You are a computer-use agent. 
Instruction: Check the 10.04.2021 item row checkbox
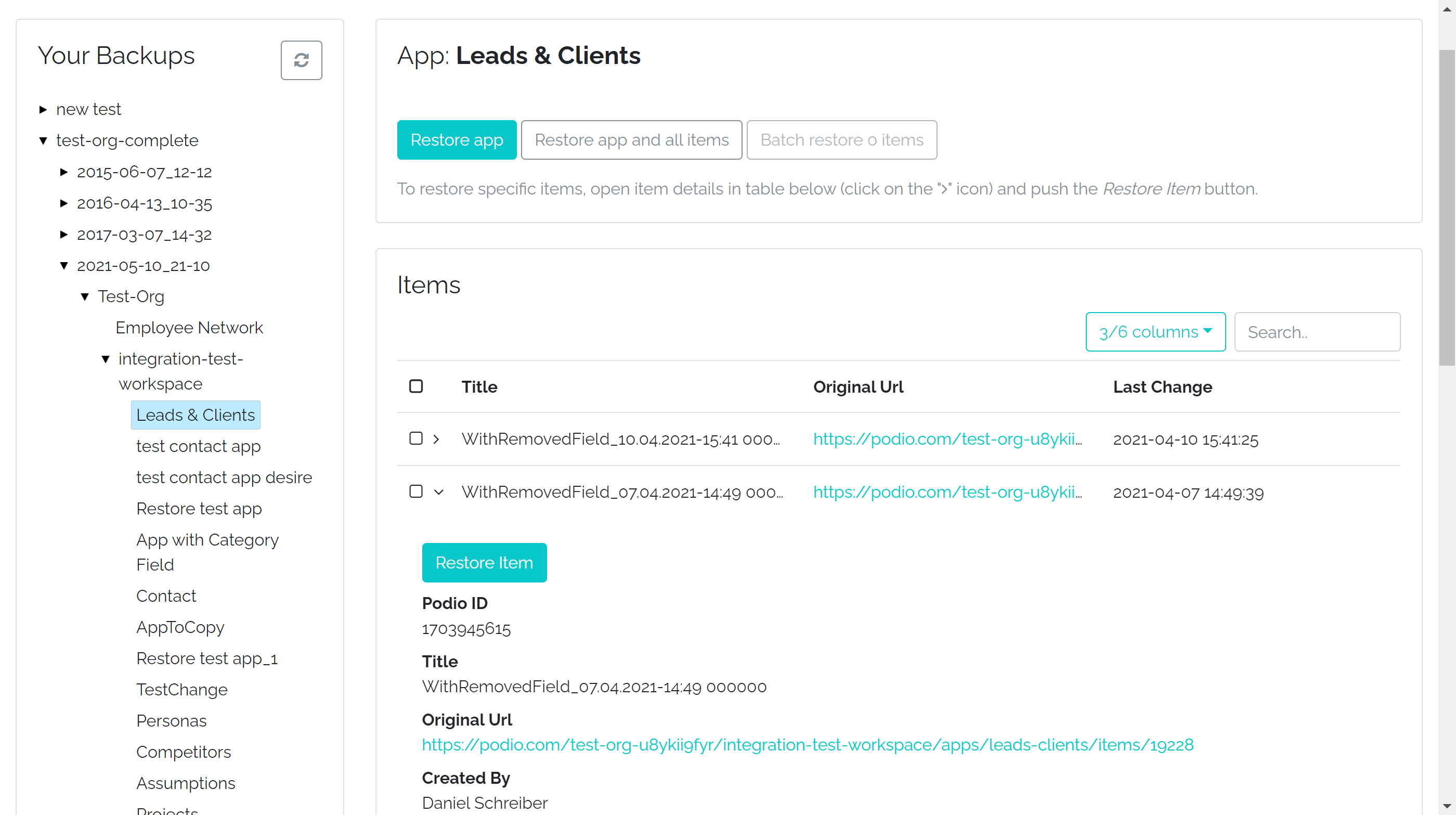point(416,439)
